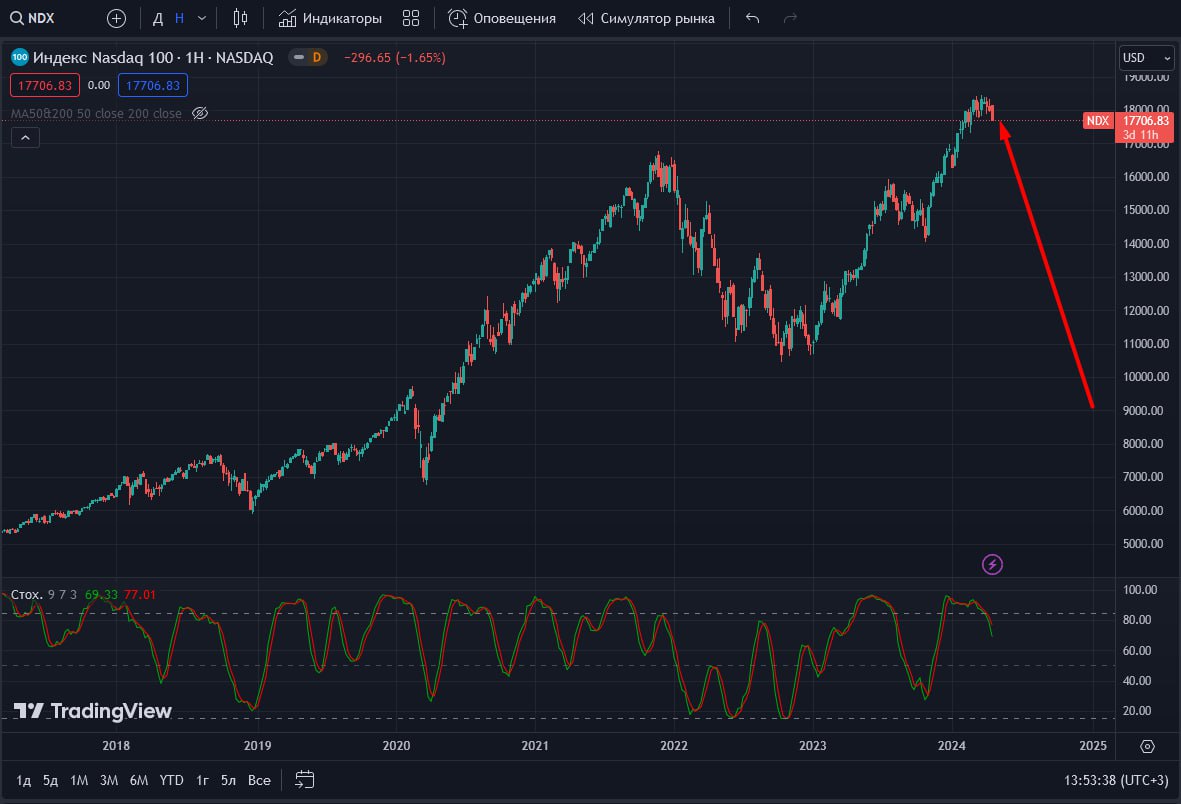The image size is (1181, 804).
Task: Show the hidden MA50&200 indicator eye icon
Action: coord(200,113)
